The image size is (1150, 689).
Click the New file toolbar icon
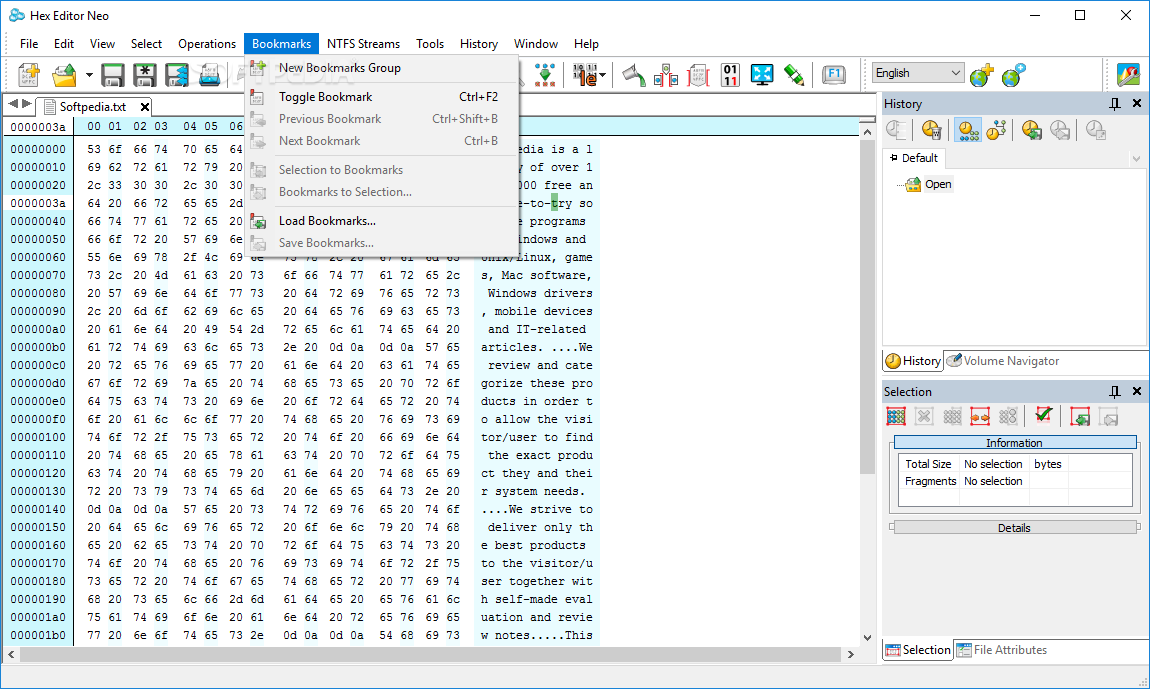click(29, 75)
